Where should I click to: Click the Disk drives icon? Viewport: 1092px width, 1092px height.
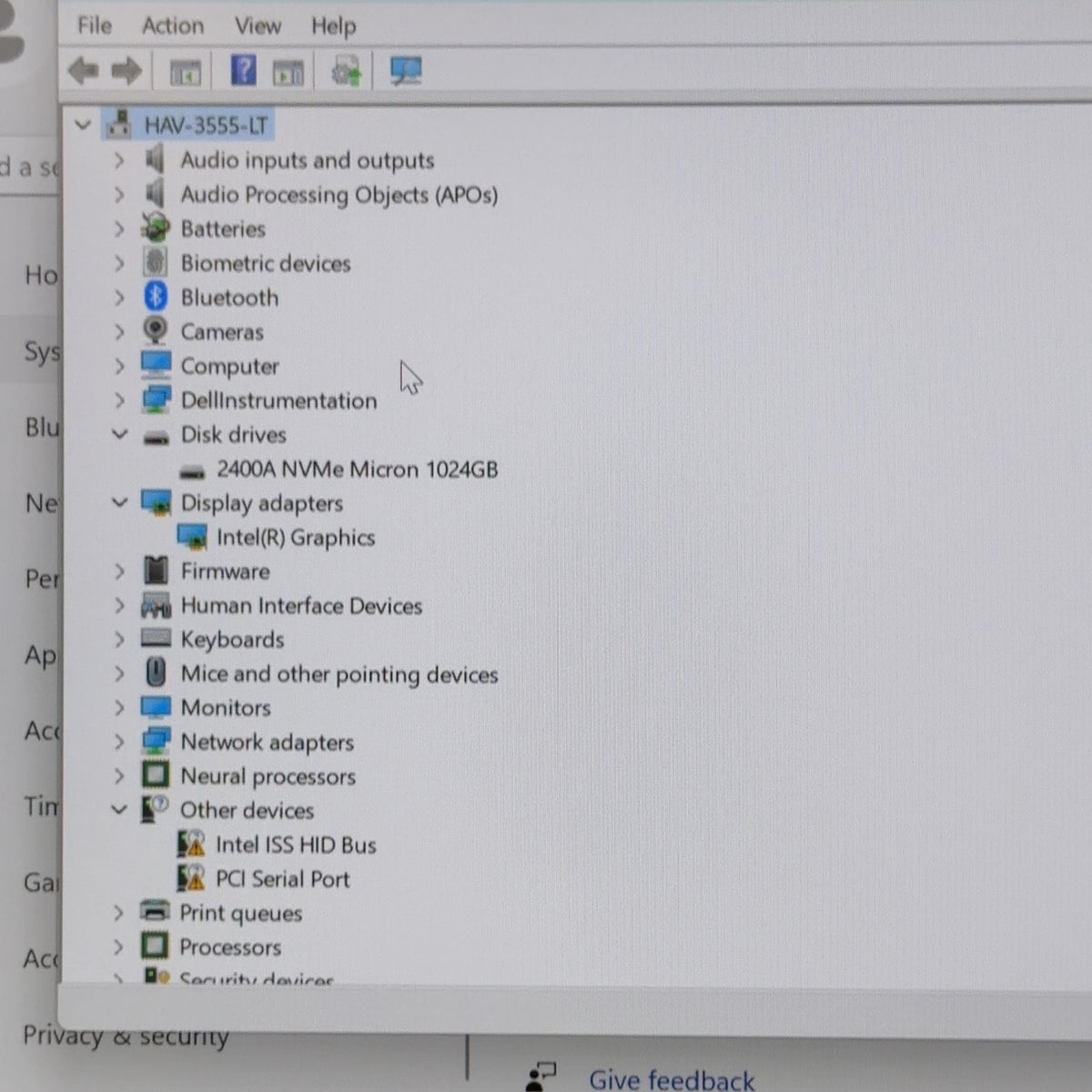click(157, 437)
